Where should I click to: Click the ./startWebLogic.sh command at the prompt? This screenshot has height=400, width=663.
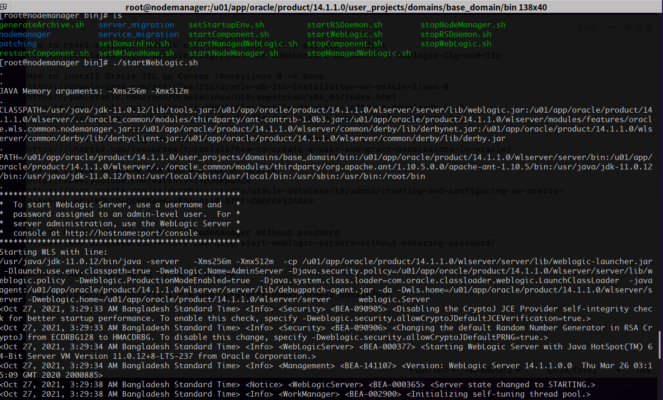[155, 63]
